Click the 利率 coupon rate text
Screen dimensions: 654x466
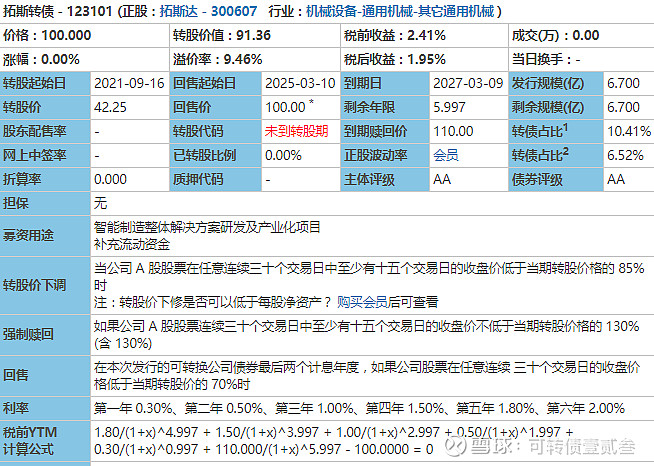(359, 408)
